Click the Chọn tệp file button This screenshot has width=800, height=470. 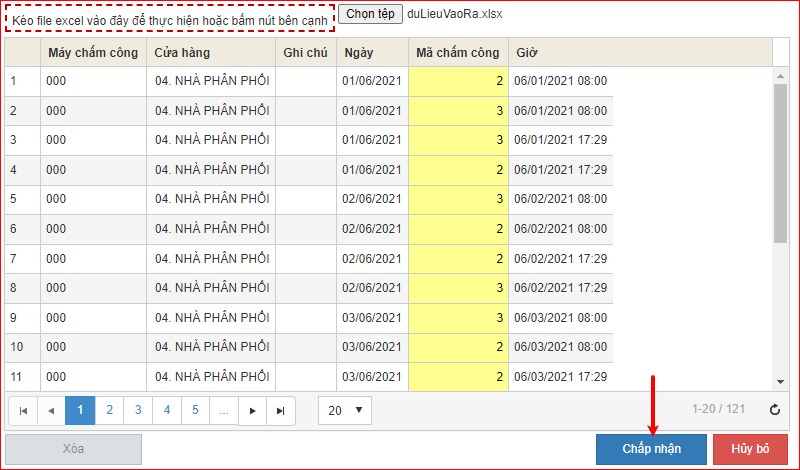click(370, 14)
